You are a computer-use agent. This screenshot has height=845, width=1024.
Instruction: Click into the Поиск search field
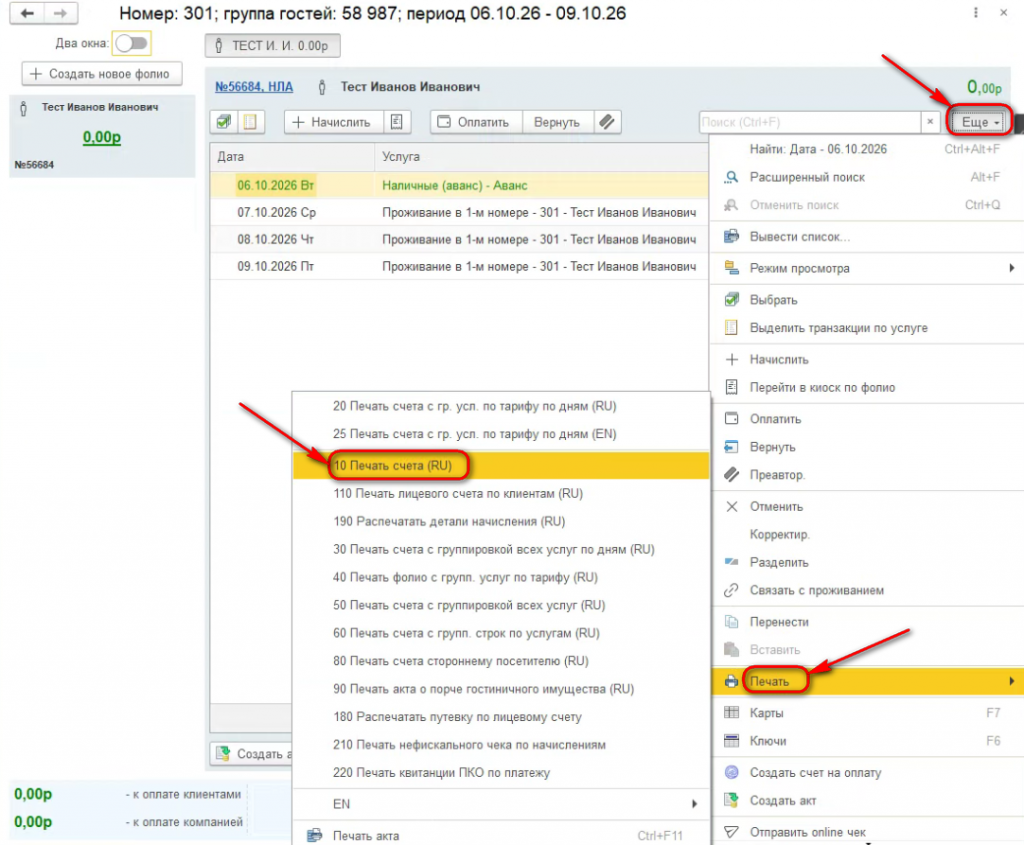point(810,122)
